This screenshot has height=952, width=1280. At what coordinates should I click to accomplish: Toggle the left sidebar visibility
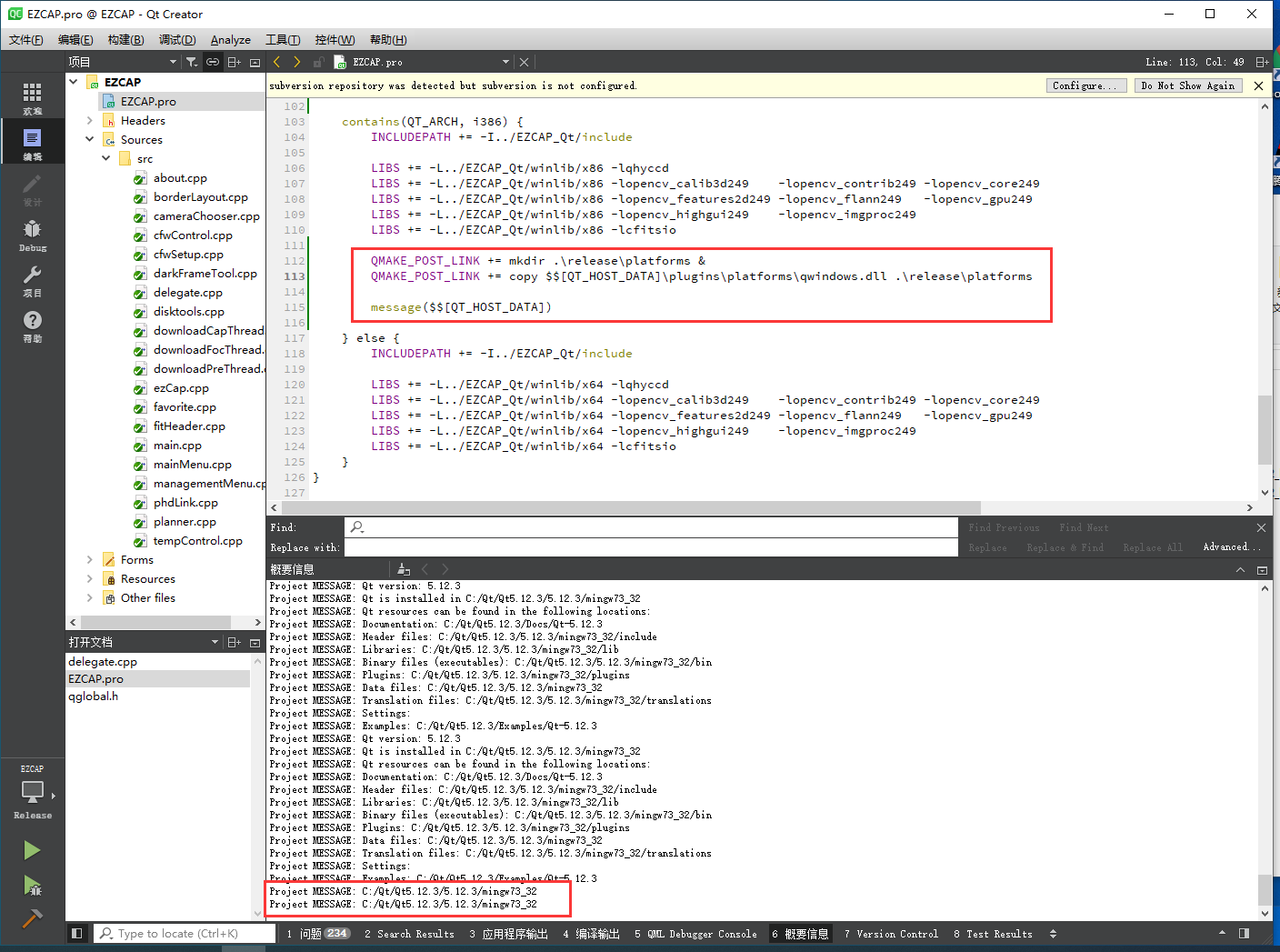(x=77, y=933)
